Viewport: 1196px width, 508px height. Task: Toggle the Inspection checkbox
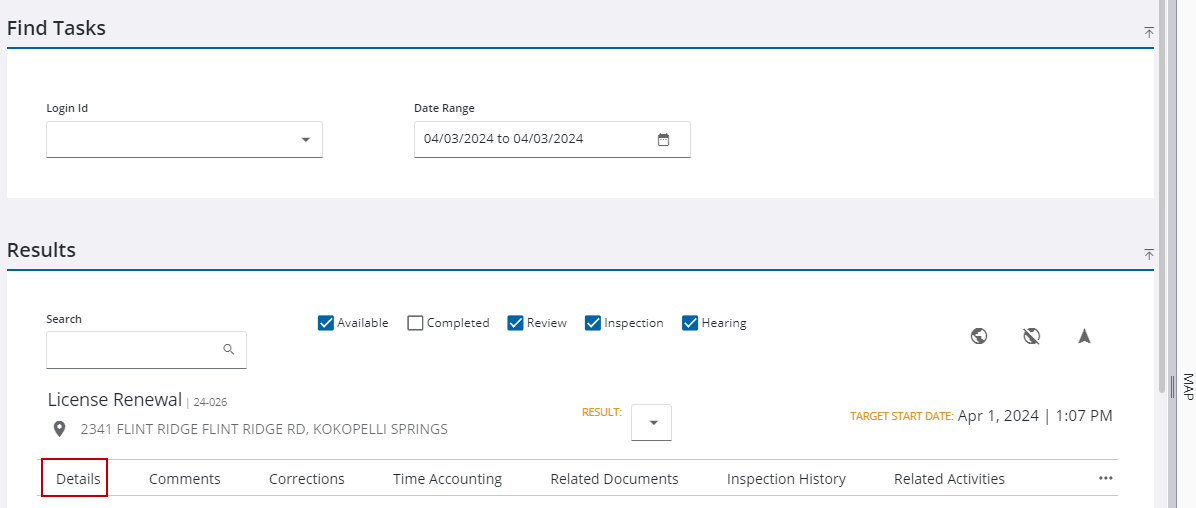592,323
